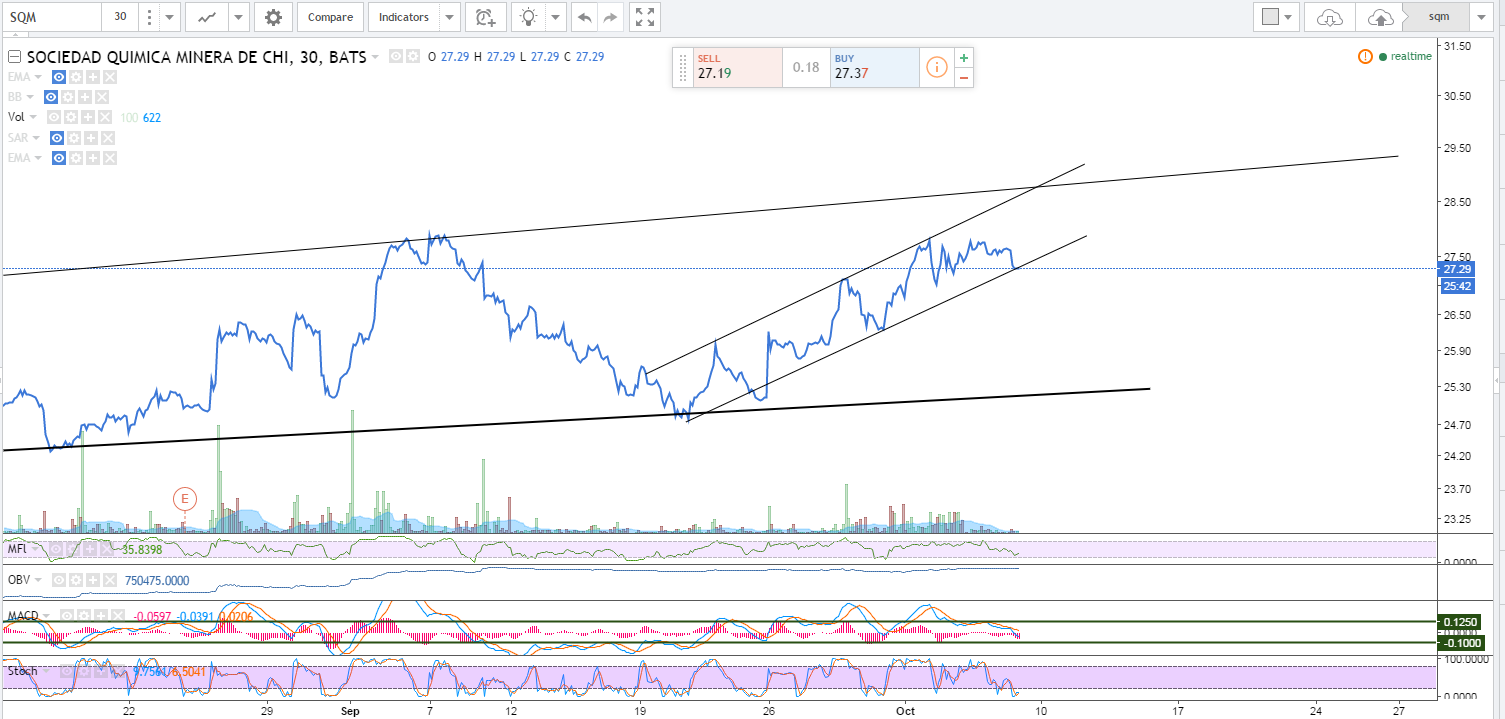The image size is (1505, 719).
Task: Select the line chart style icon
Action: 207,17
